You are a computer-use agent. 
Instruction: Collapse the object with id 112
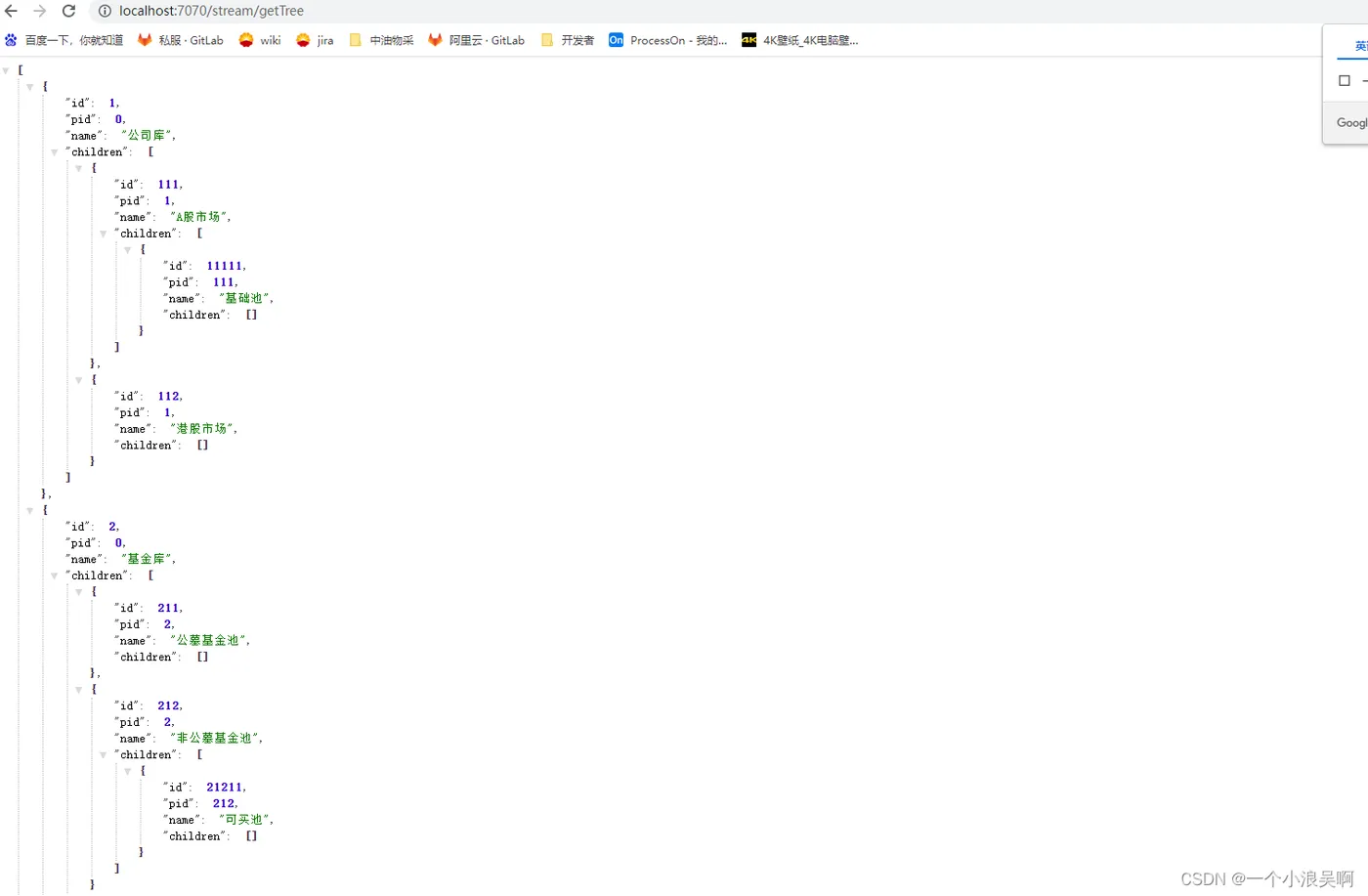tap(79, 380)
